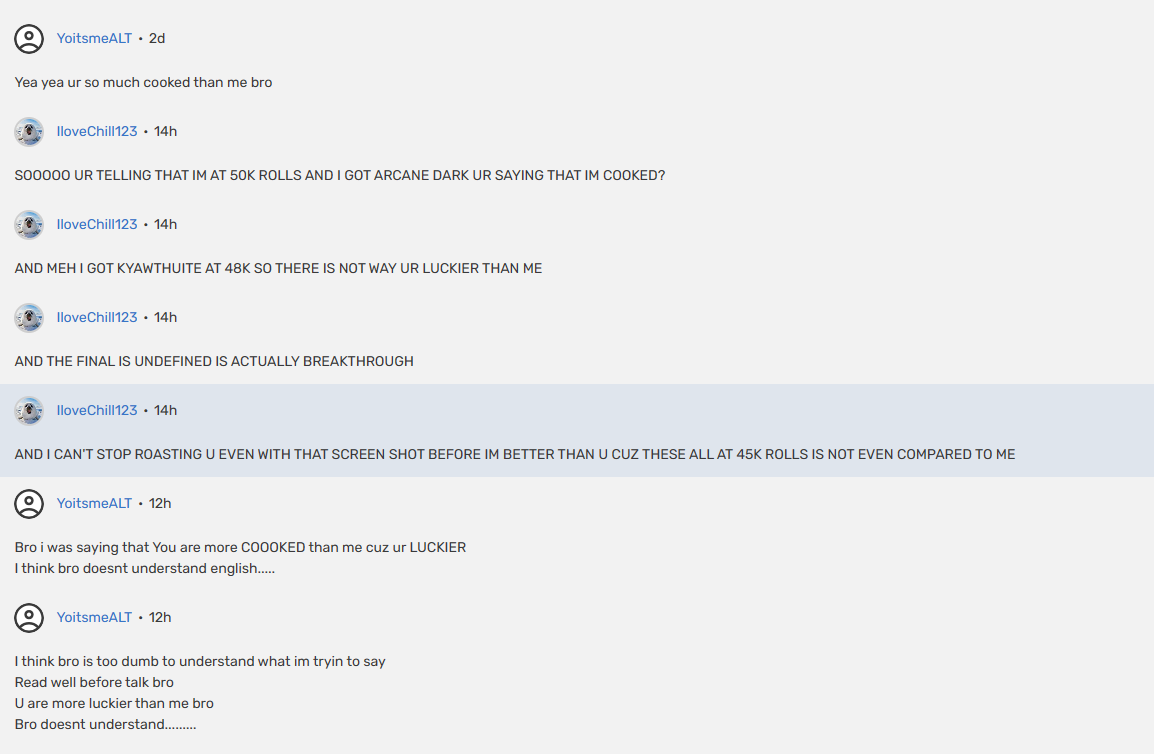The width and height of the screenshot is (1154, 754).
Task: Click the 14h timestamp in the highlighted comment
Action: pos(165,411)
